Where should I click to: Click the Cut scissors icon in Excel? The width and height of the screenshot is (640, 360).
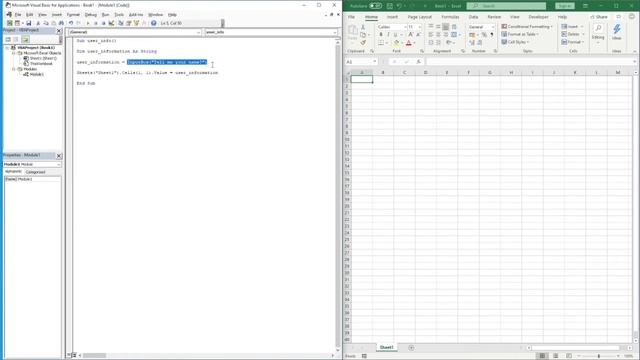[x=363, y=27]
